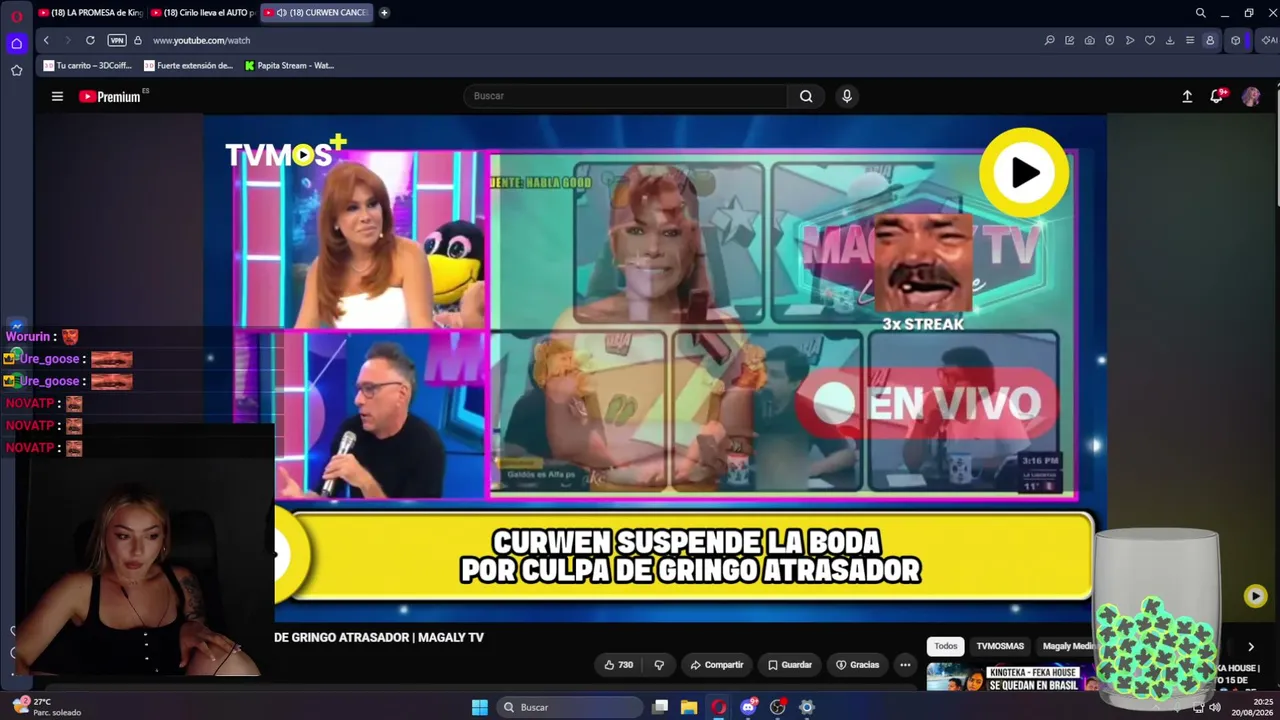Toggle the VPN badge in the address bar
Image resolution: width=1280 pixels, height=720 pixels.
click(117, 40)
